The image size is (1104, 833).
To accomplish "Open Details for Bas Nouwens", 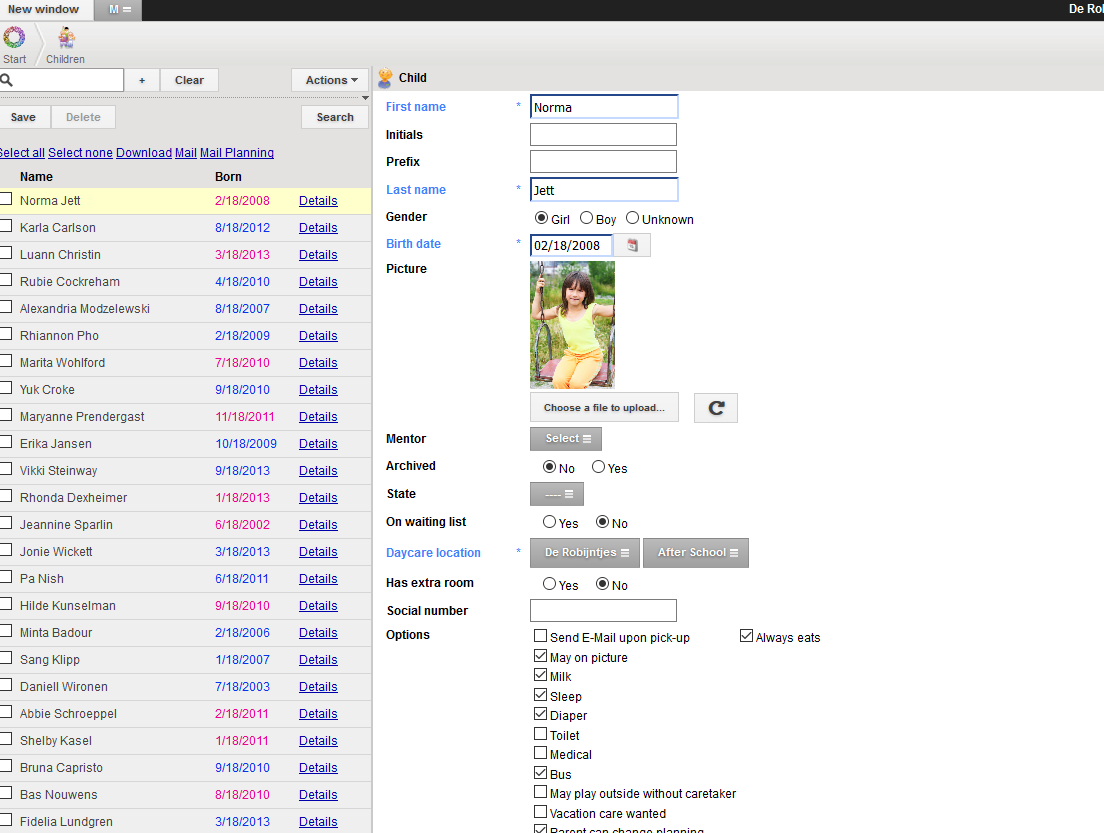I will 318,795.
